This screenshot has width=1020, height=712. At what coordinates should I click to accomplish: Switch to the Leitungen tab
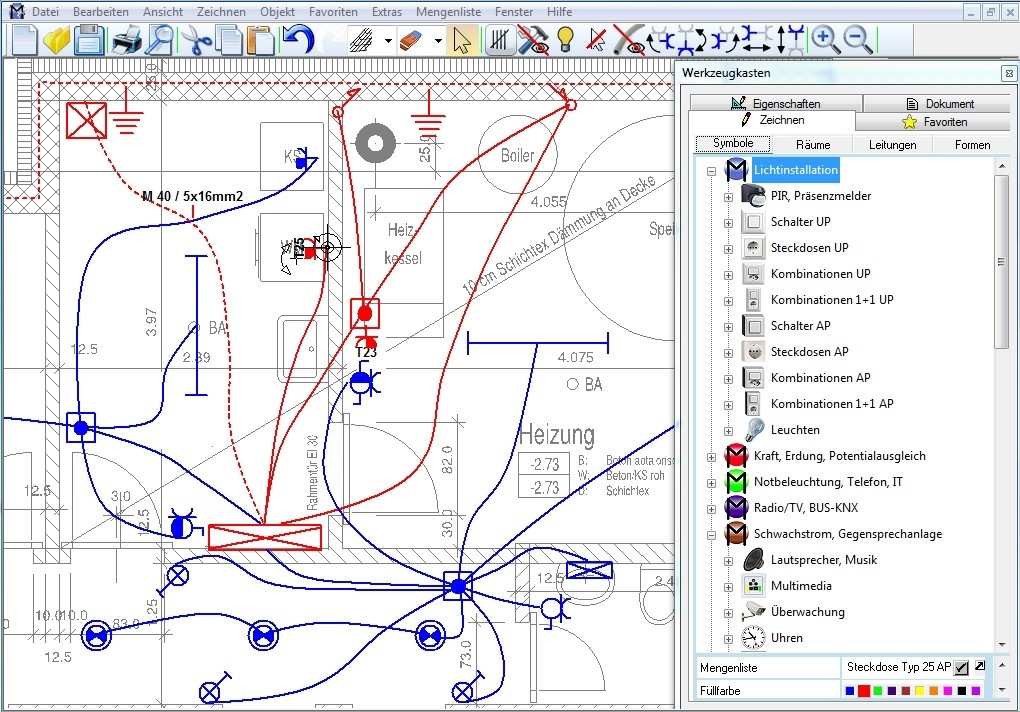pos(892,145)
